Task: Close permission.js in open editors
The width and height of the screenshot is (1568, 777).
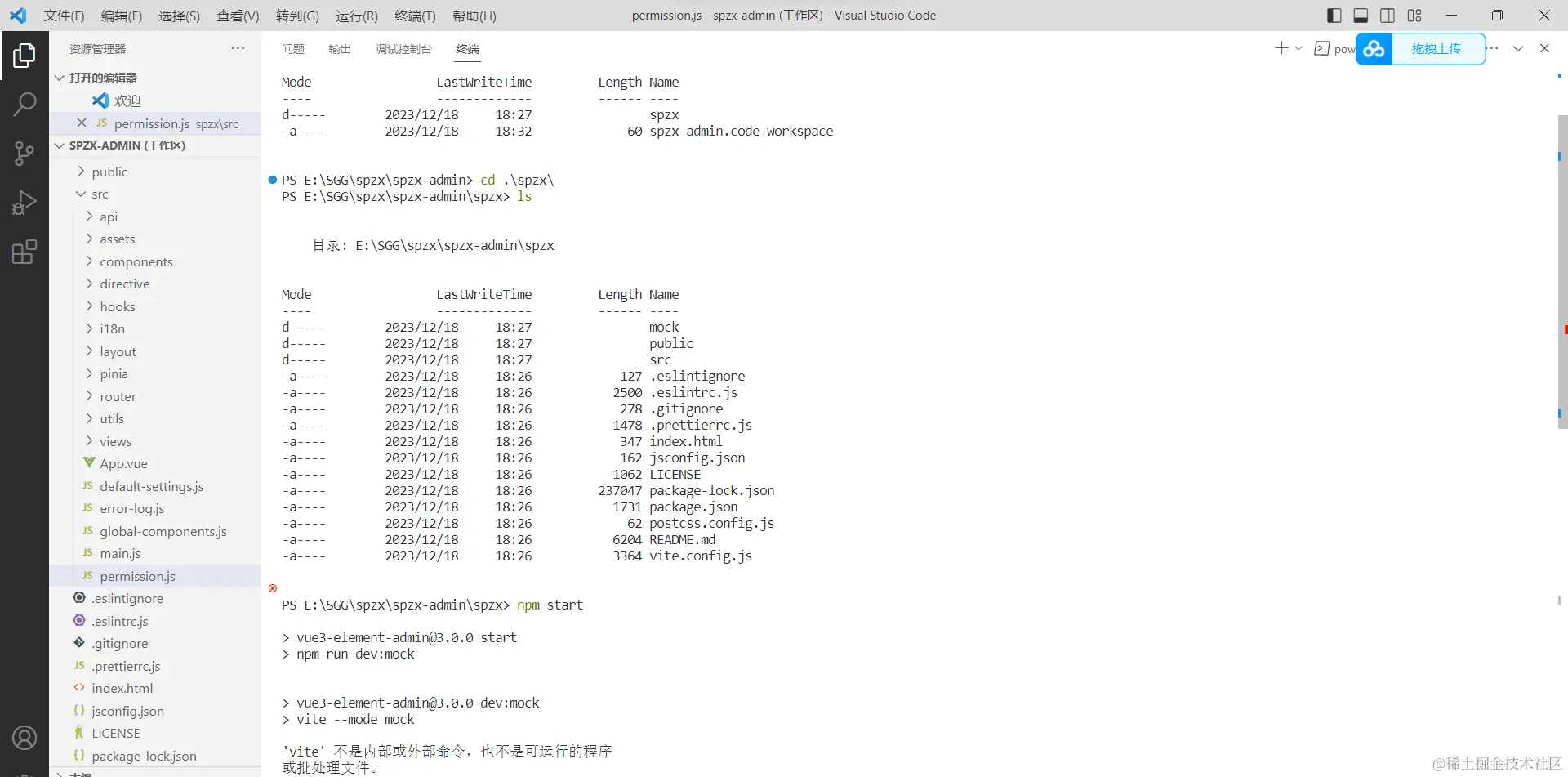Action: [82, 123]
